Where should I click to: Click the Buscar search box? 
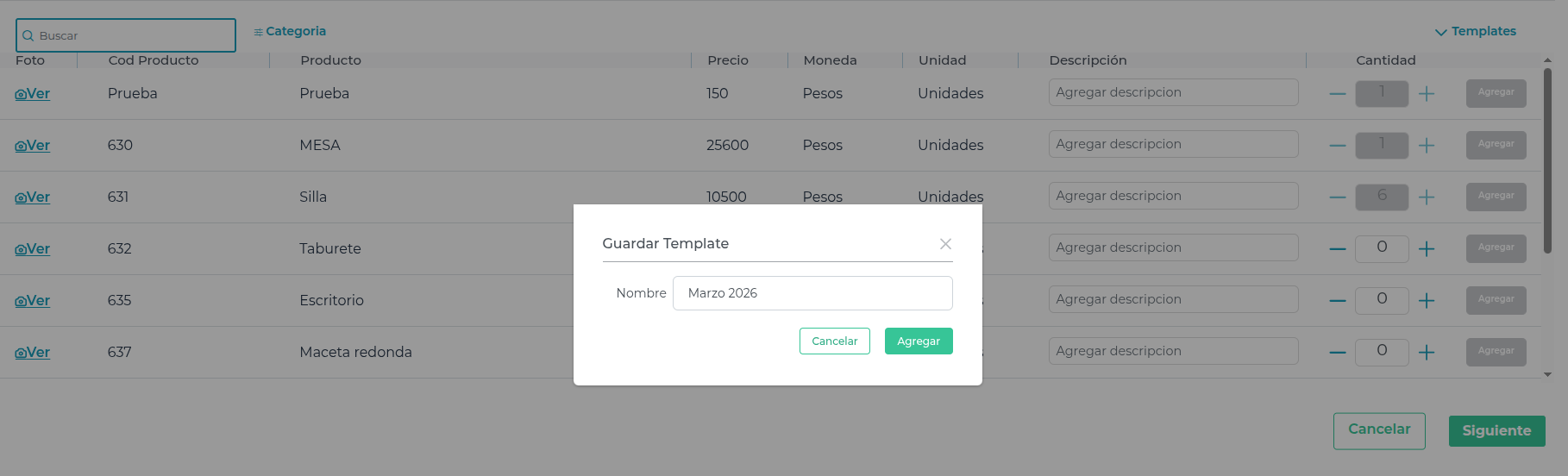[x=126, y=35]
